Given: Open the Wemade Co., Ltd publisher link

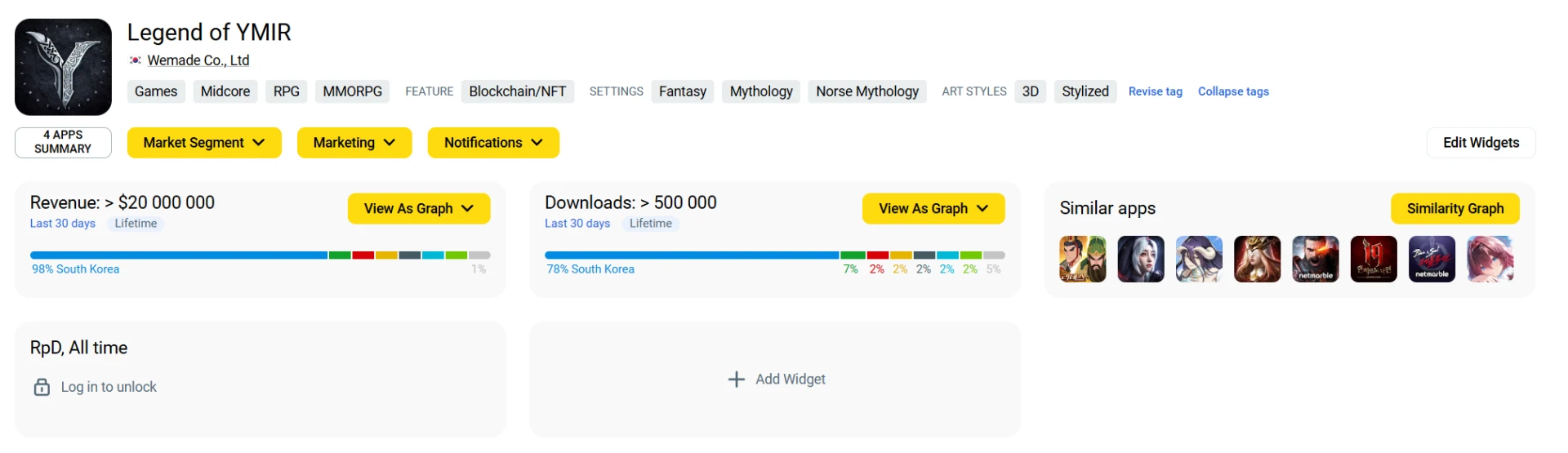Looking at the screenshot, I should coord(198,60).
